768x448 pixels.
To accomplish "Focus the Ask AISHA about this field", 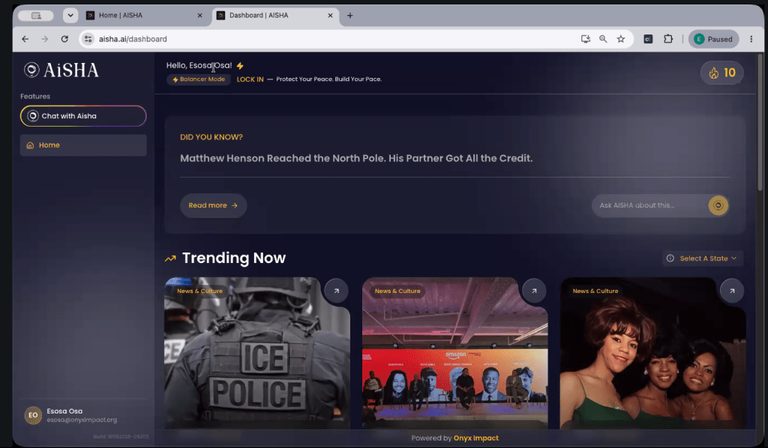I will pyautogui.click(x=650, y=206).
